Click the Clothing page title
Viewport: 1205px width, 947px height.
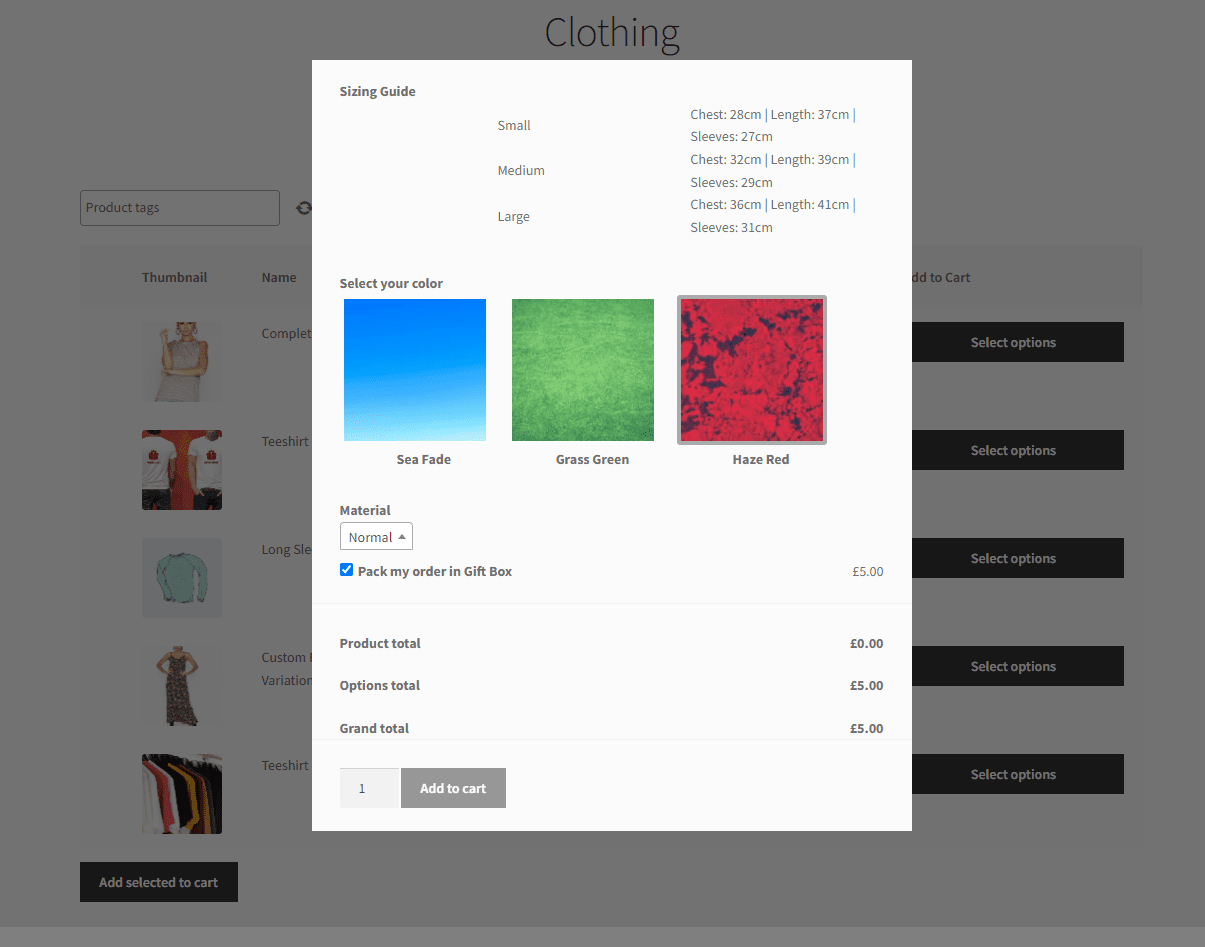[612, 32]
